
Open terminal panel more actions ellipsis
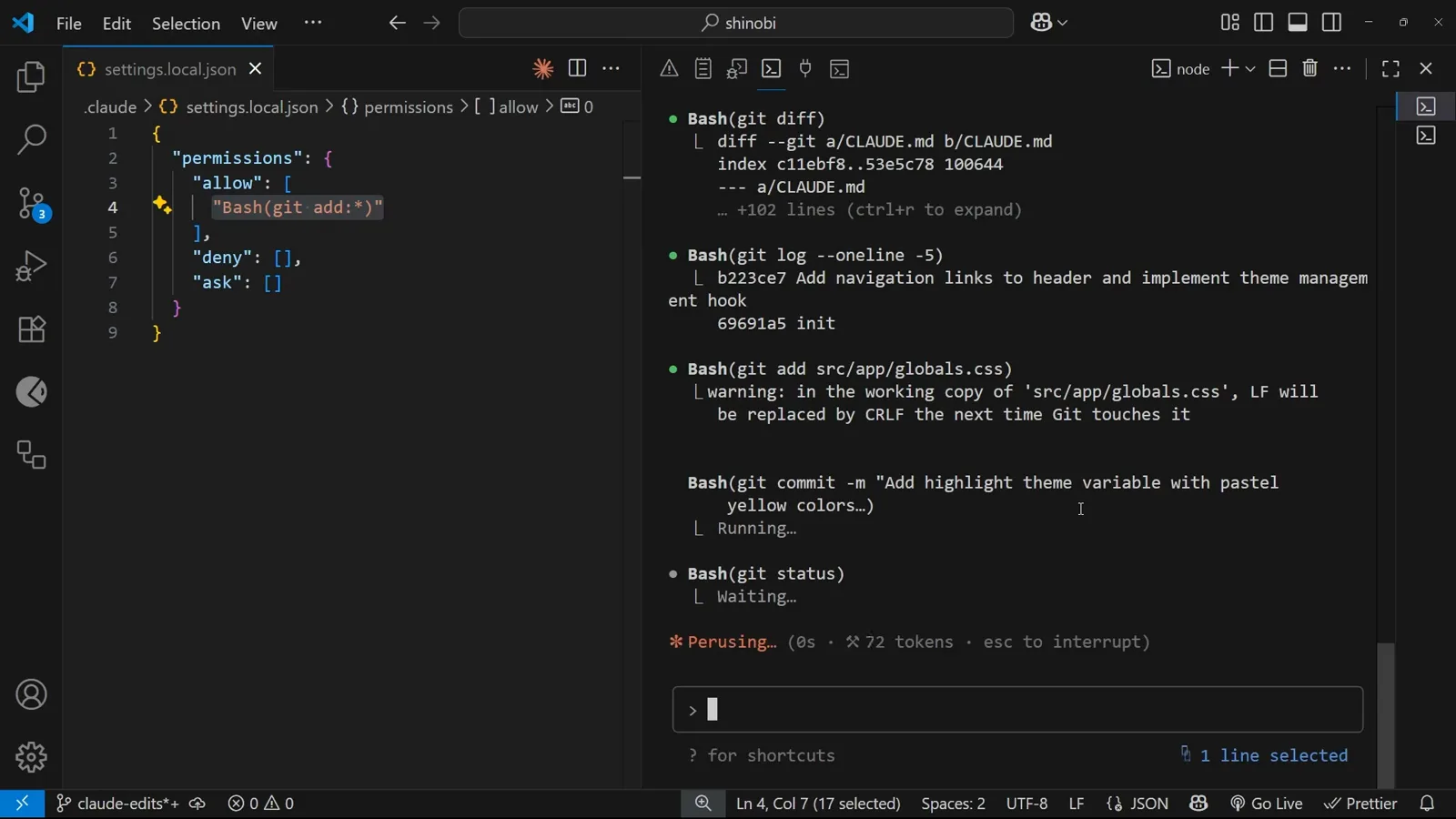1343,69
